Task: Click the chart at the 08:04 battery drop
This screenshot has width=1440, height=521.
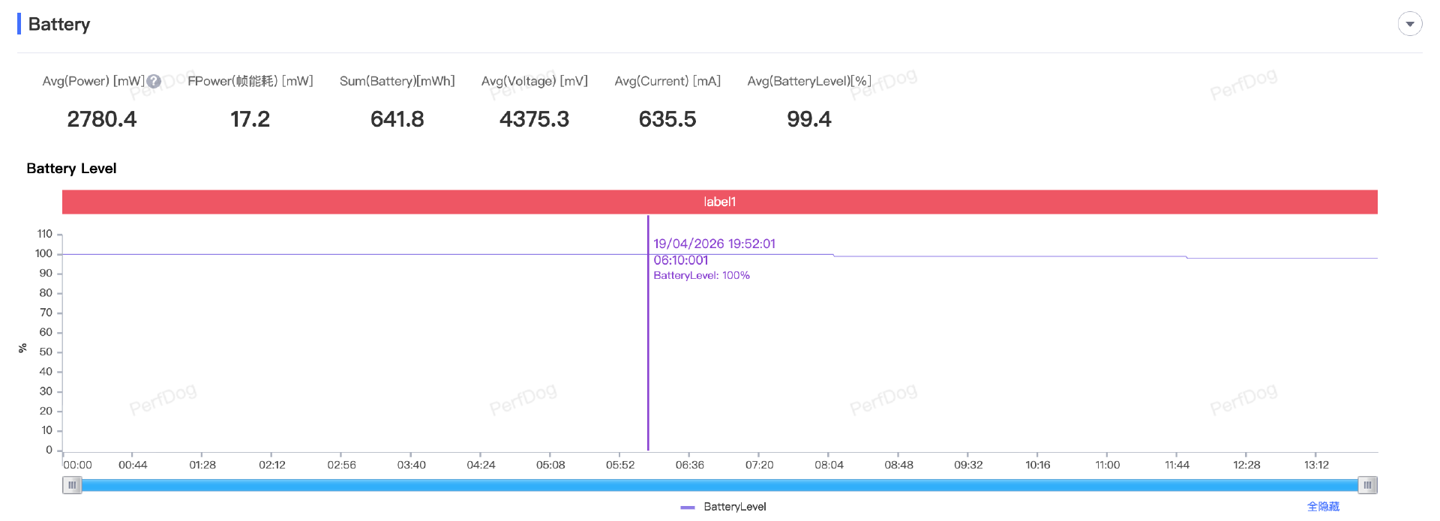Action: [x=834, y=256]
